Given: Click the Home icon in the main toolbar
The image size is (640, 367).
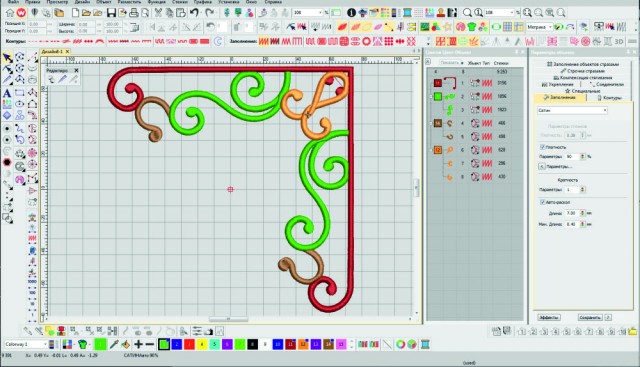Looking at the screenshot, I should [x=9, y=13].
